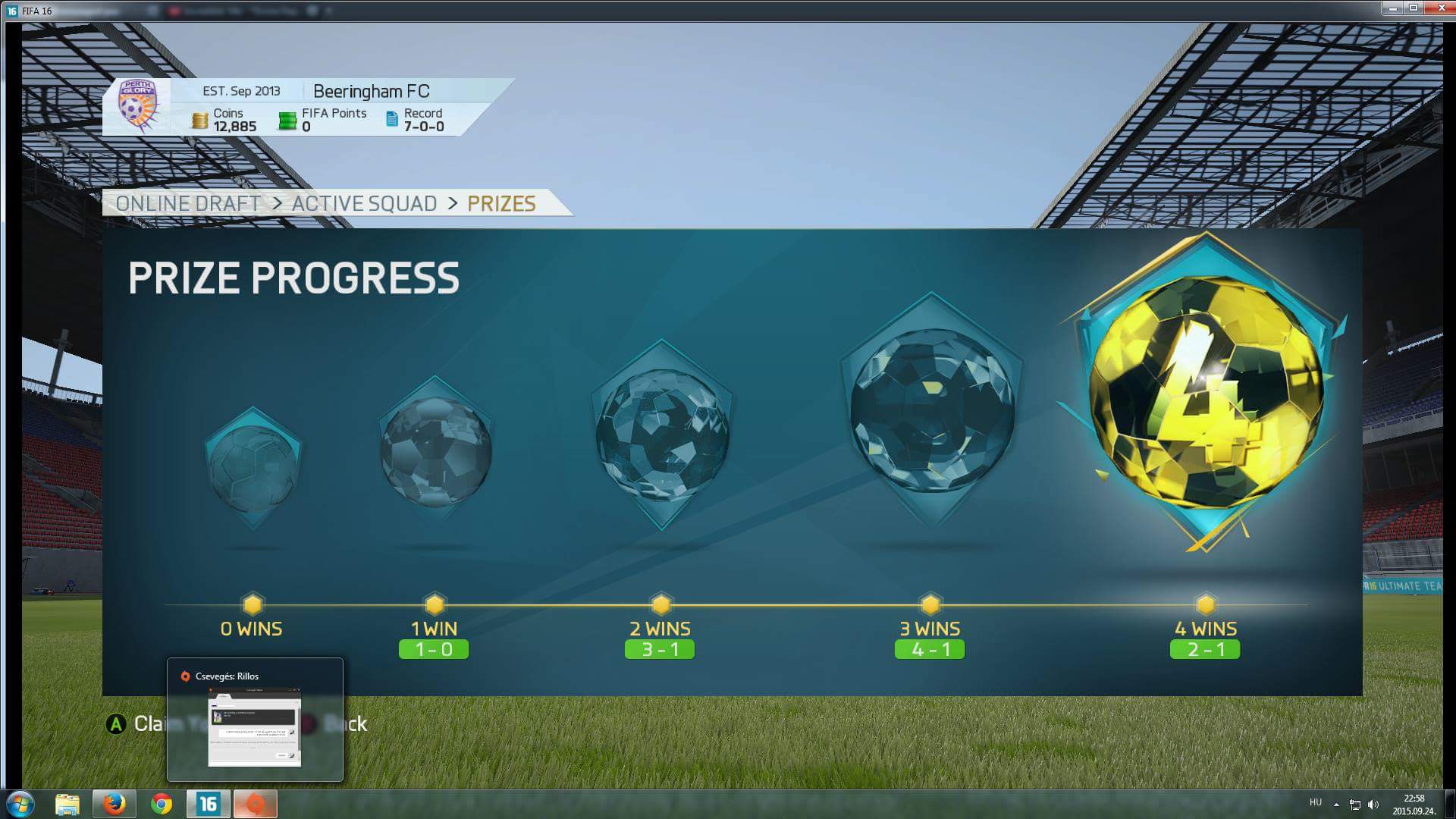Click the gold Coins stack icon
Viewport: 1456px width, 819px height.
pos(199,121)
